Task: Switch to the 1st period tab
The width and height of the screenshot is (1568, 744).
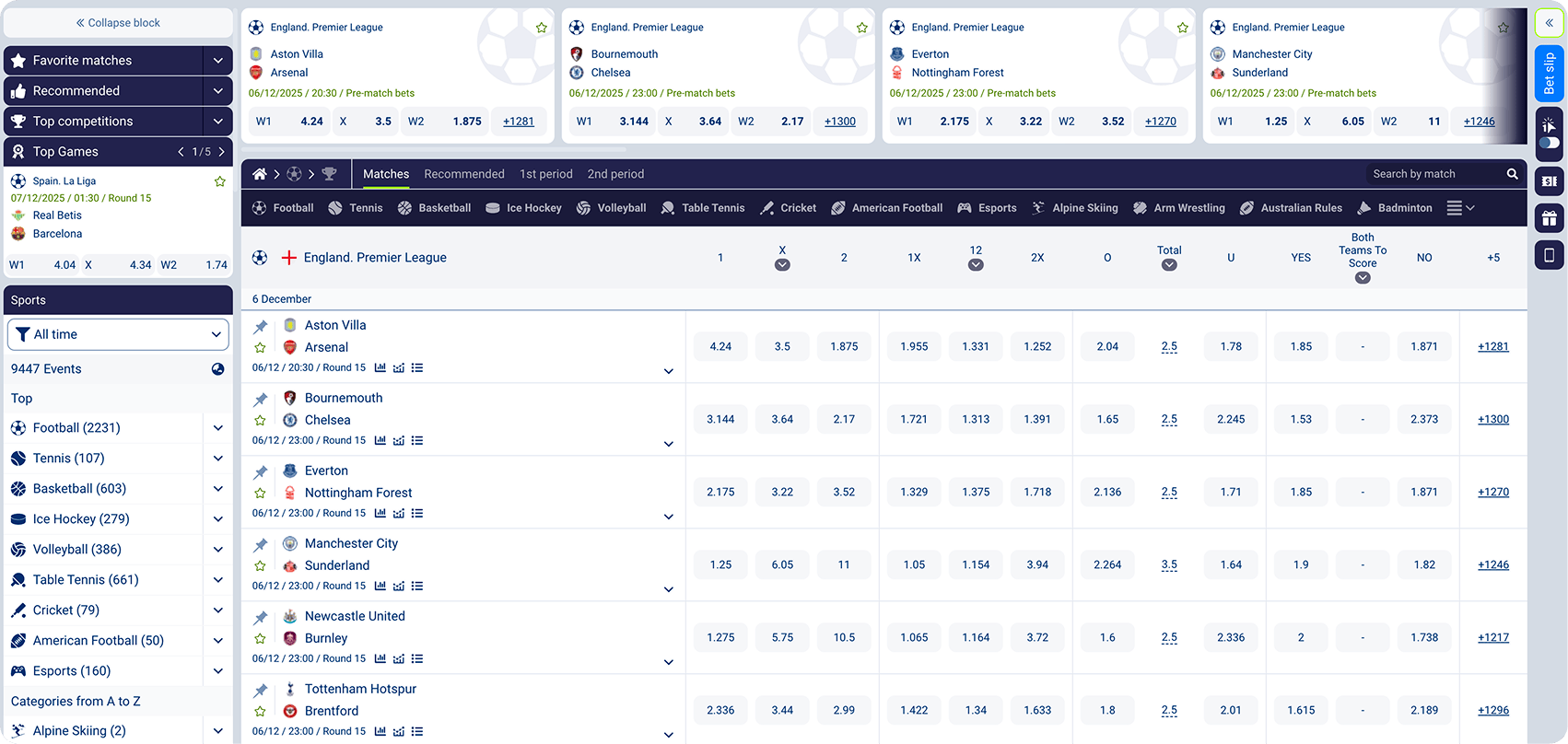Action: [x=545, y=174]
